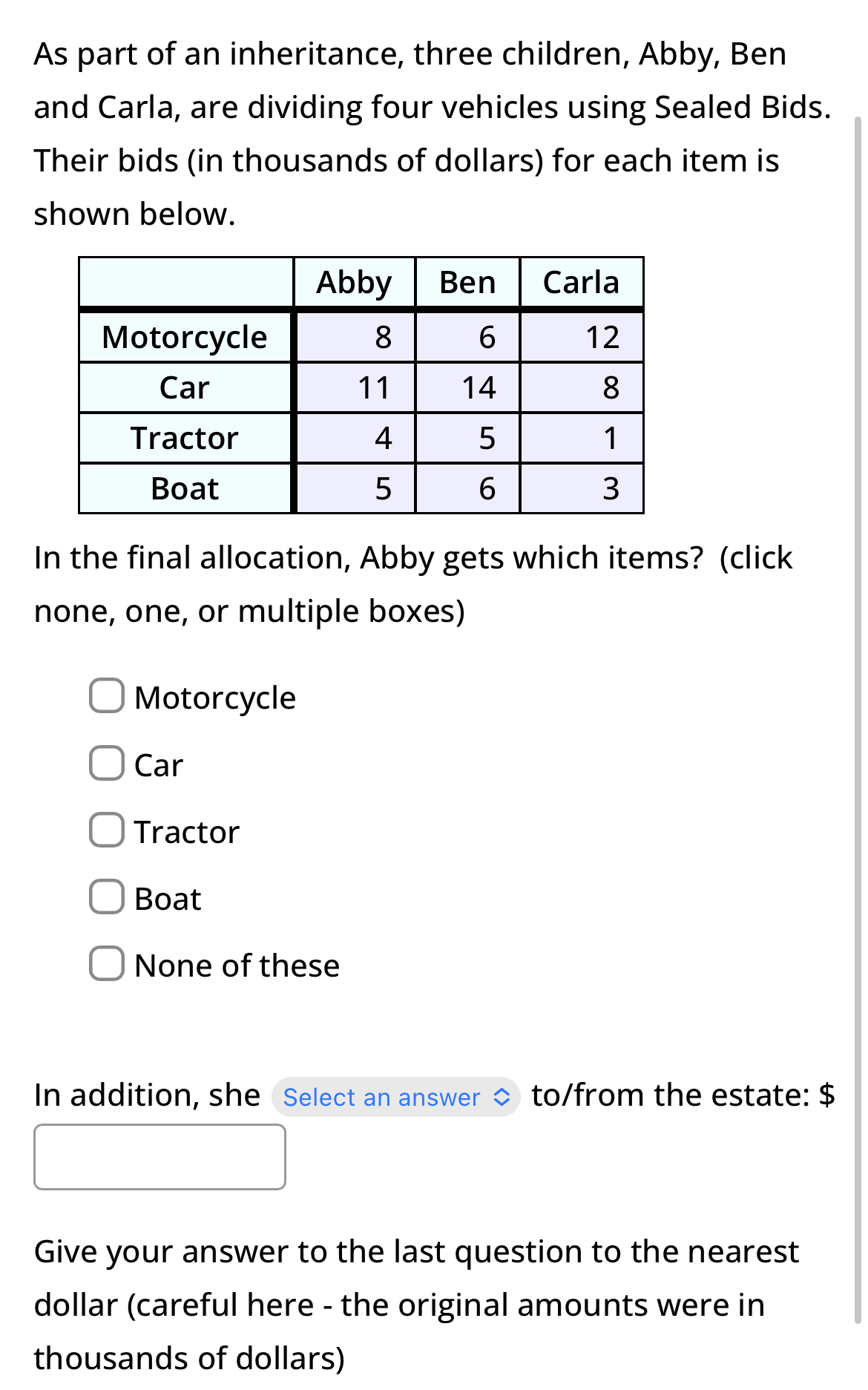Check the Car checkbox
This screenshot has width=868, height=1390.
pos(108,764)
